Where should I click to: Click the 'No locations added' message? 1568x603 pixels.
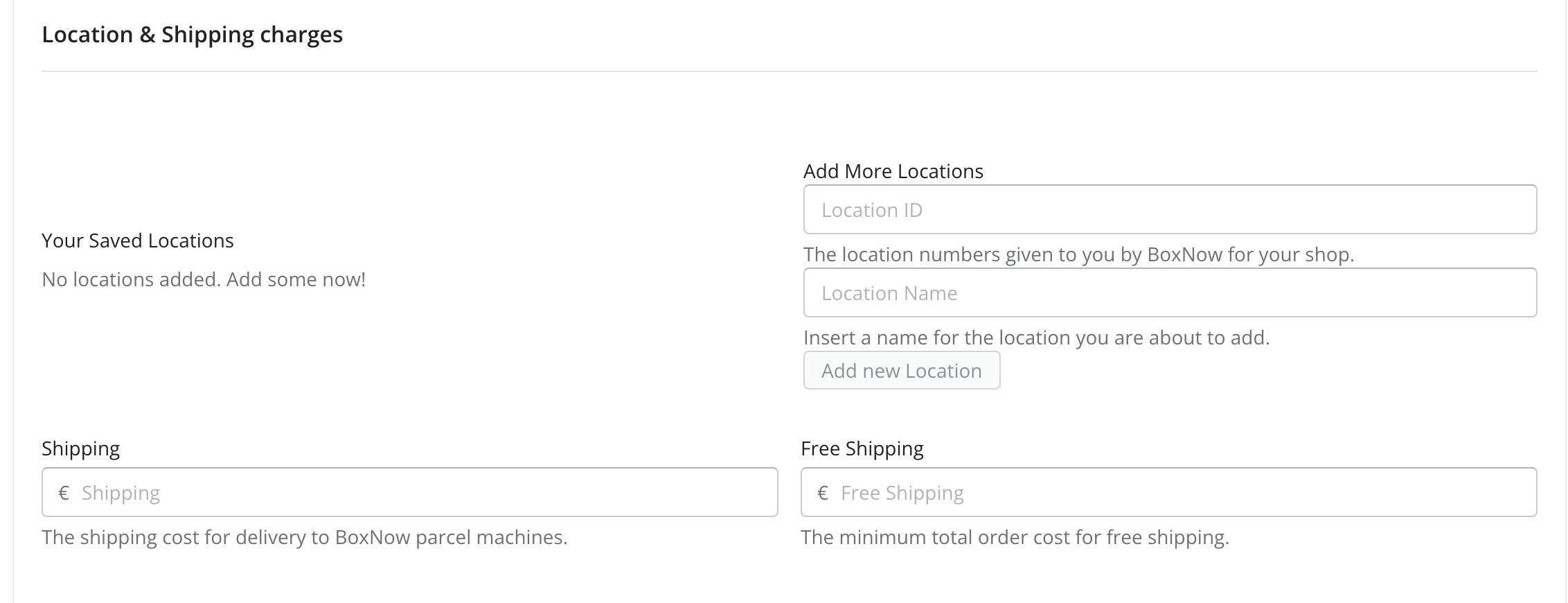[x=204, y=279]
